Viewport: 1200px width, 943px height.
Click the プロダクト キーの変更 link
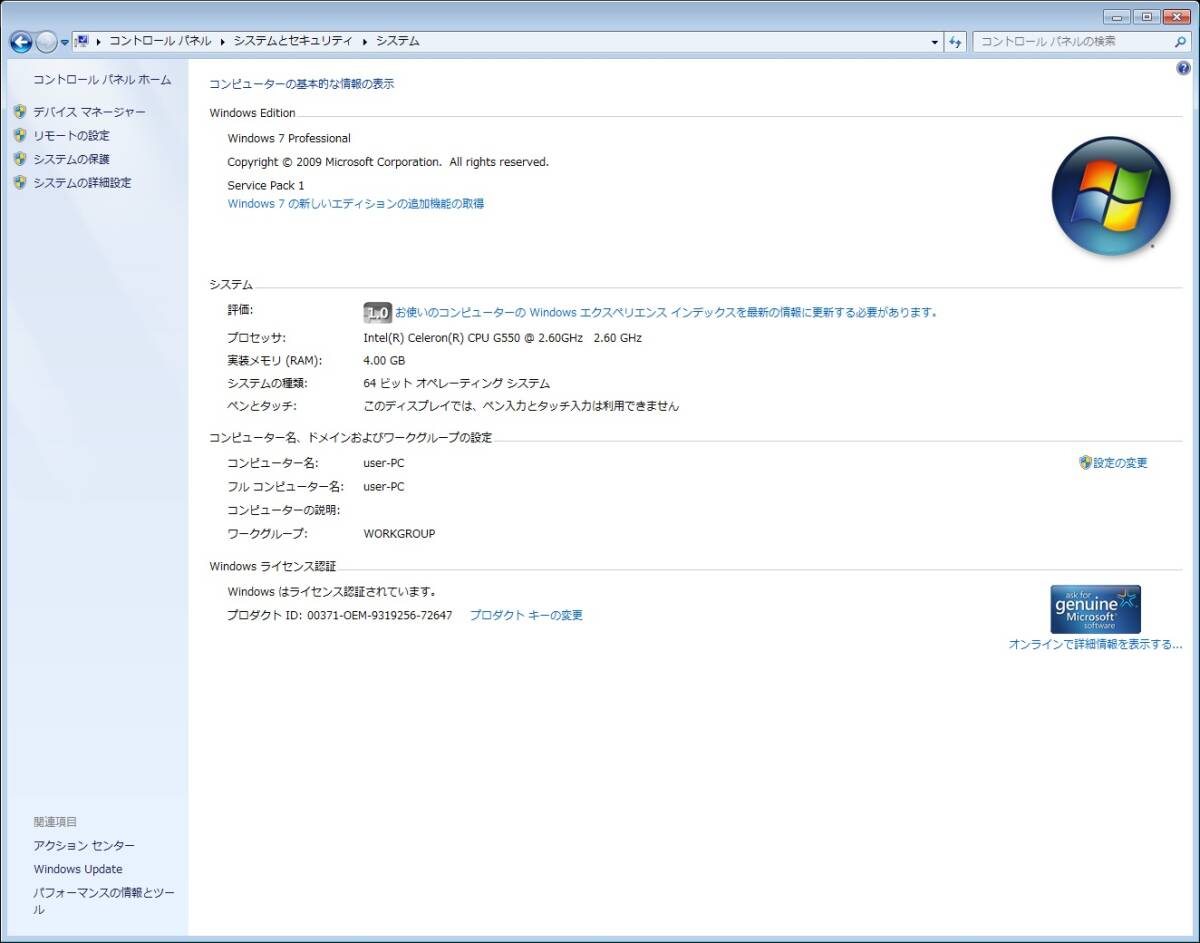click(x=526, y=615)
